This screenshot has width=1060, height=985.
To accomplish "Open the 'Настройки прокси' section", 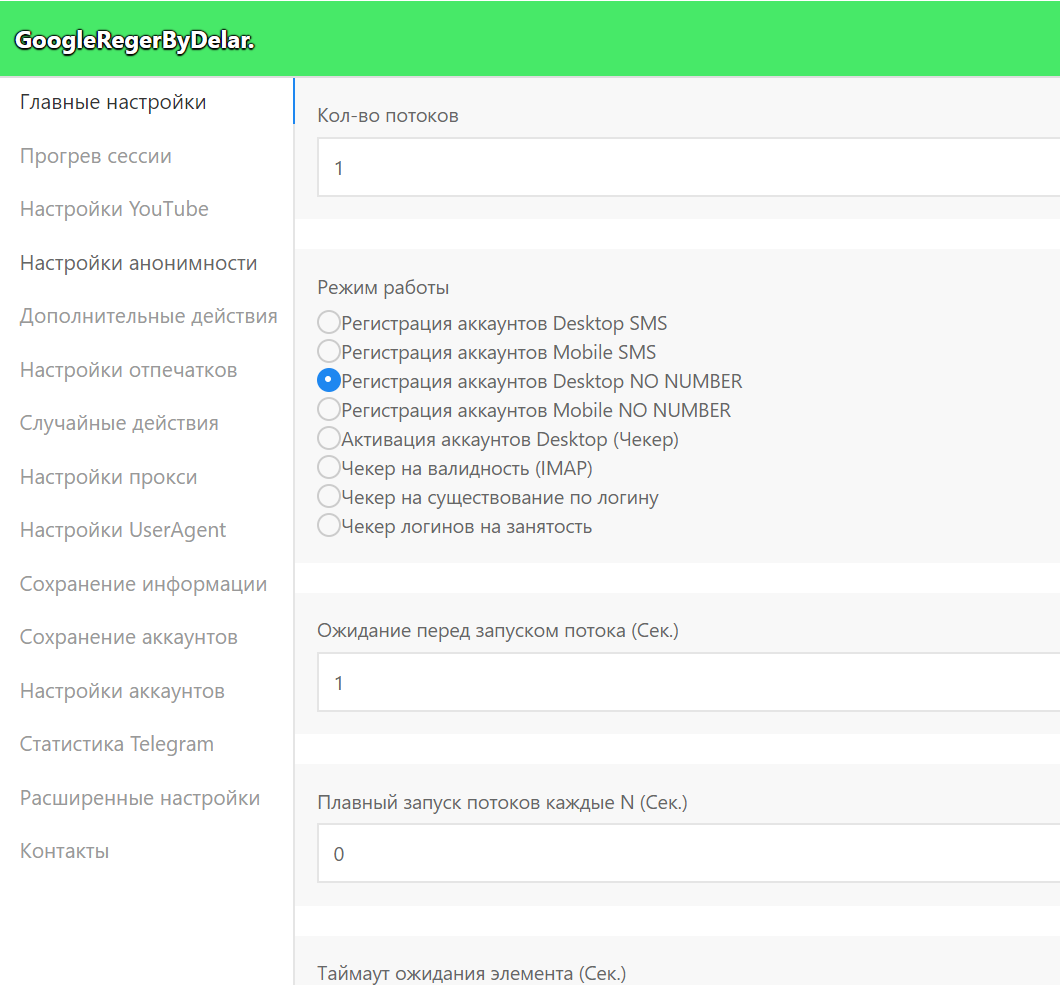I will coord(108,477).
